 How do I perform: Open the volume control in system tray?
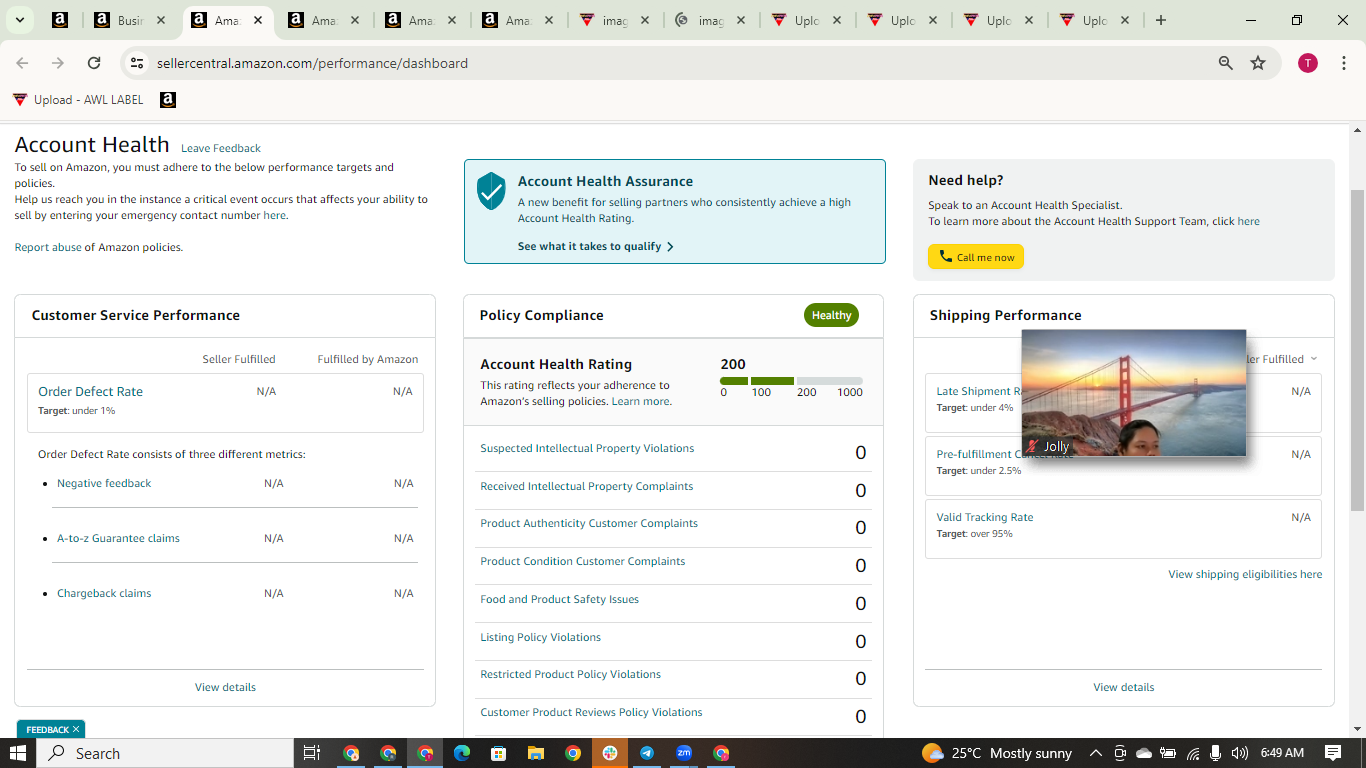tap(1240, 753)
